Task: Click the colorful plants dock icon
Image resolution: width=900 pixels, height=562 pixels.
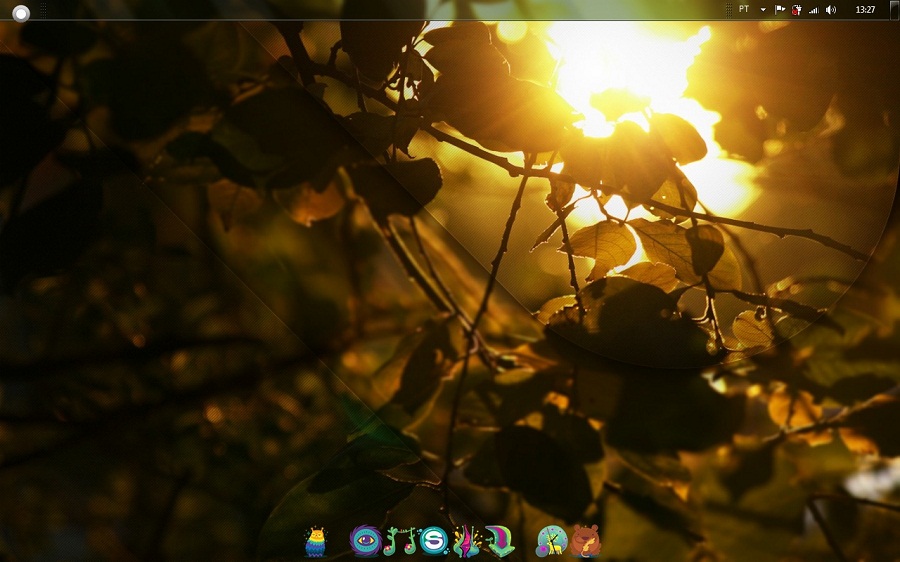Action: [x=466, y=541]
